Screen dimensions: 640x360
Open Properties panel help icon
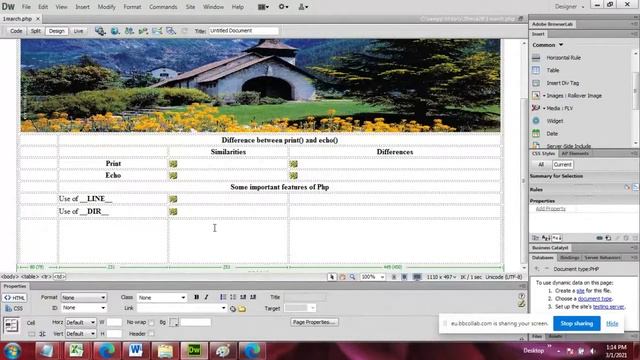(521, 296)
